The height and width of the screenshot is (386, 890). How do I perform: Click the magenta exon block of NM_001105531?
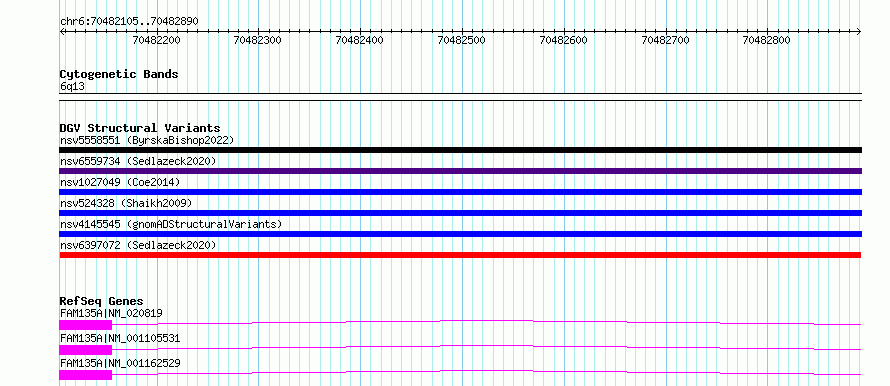coord(86,350)
